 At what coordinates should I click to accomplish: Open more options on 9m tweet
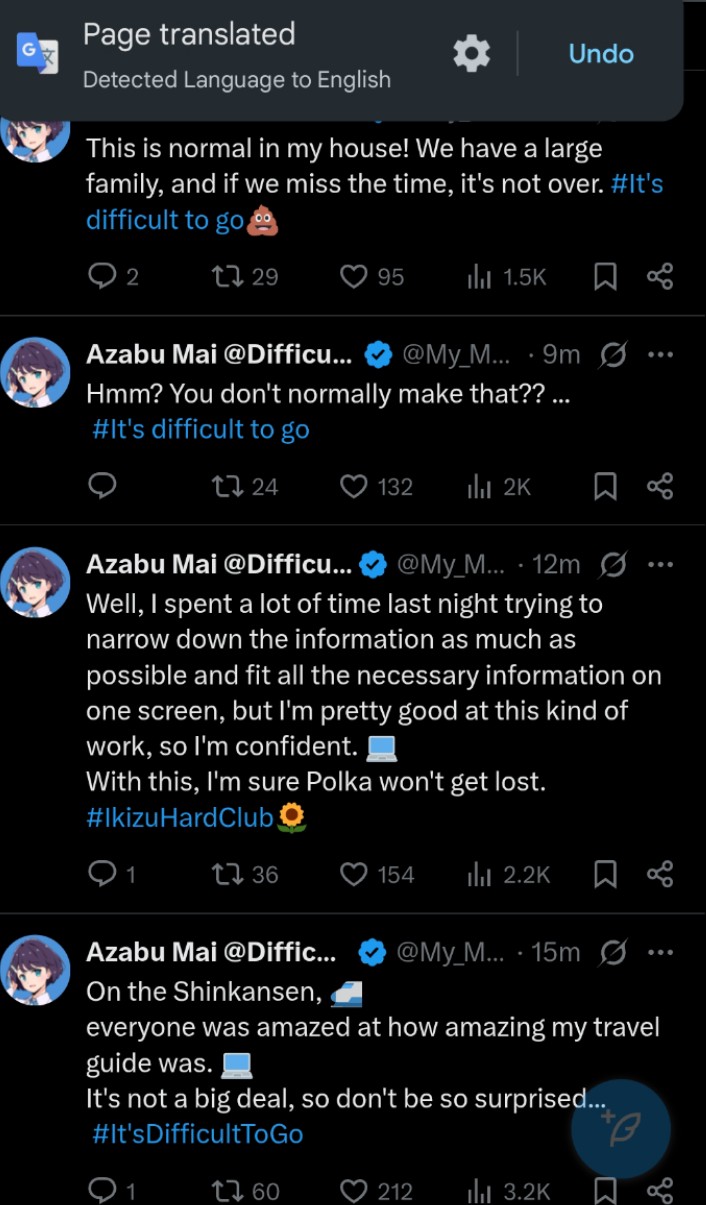660,354
